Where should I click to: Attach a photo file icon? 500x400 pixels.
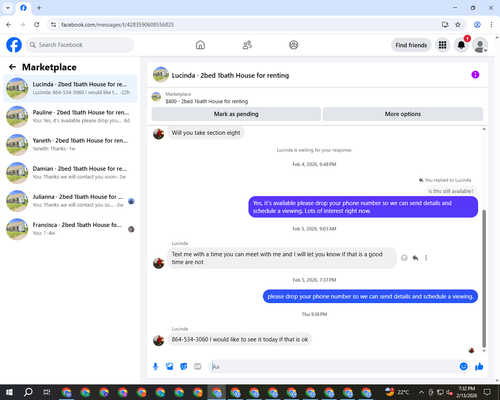click(170, 367)
